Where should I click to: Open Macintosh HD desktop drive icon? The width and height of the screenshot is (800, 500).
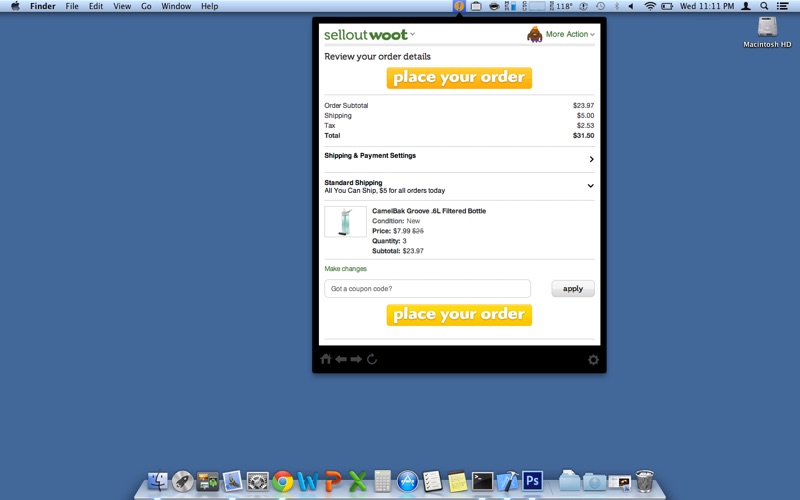click(767, 32)
